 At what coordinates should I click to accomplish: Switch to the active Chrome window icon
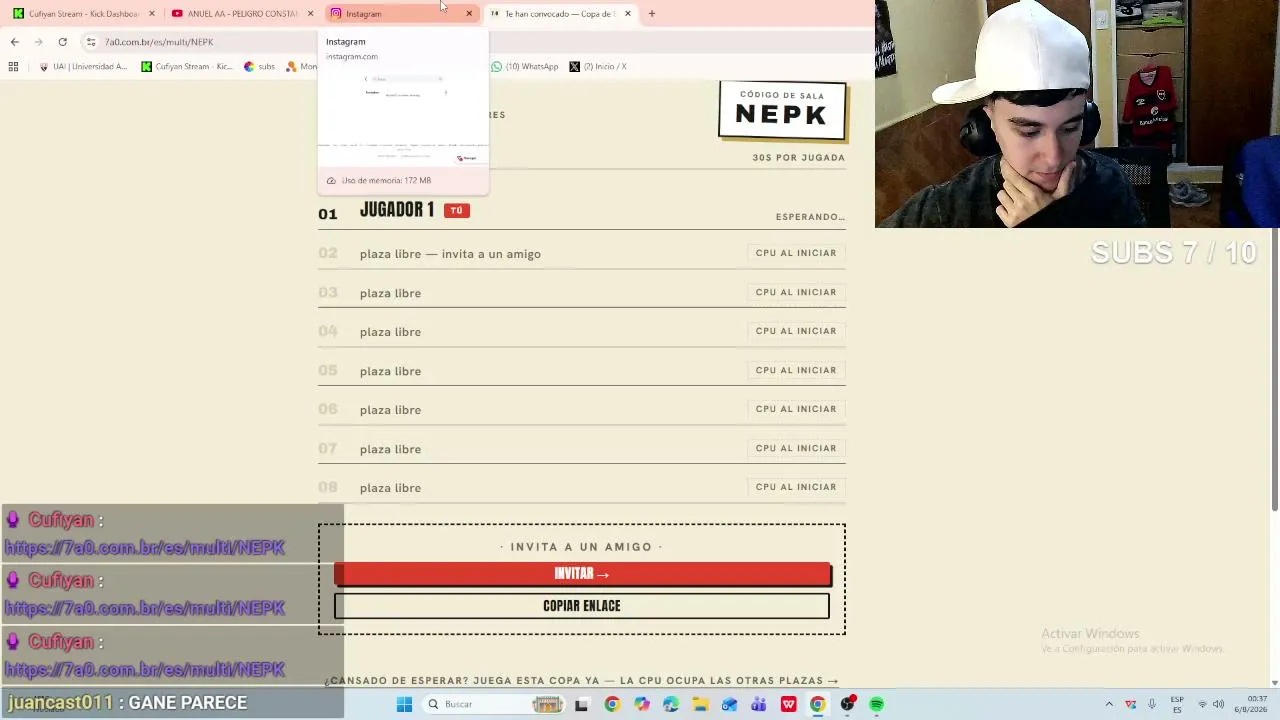point(817,704)
